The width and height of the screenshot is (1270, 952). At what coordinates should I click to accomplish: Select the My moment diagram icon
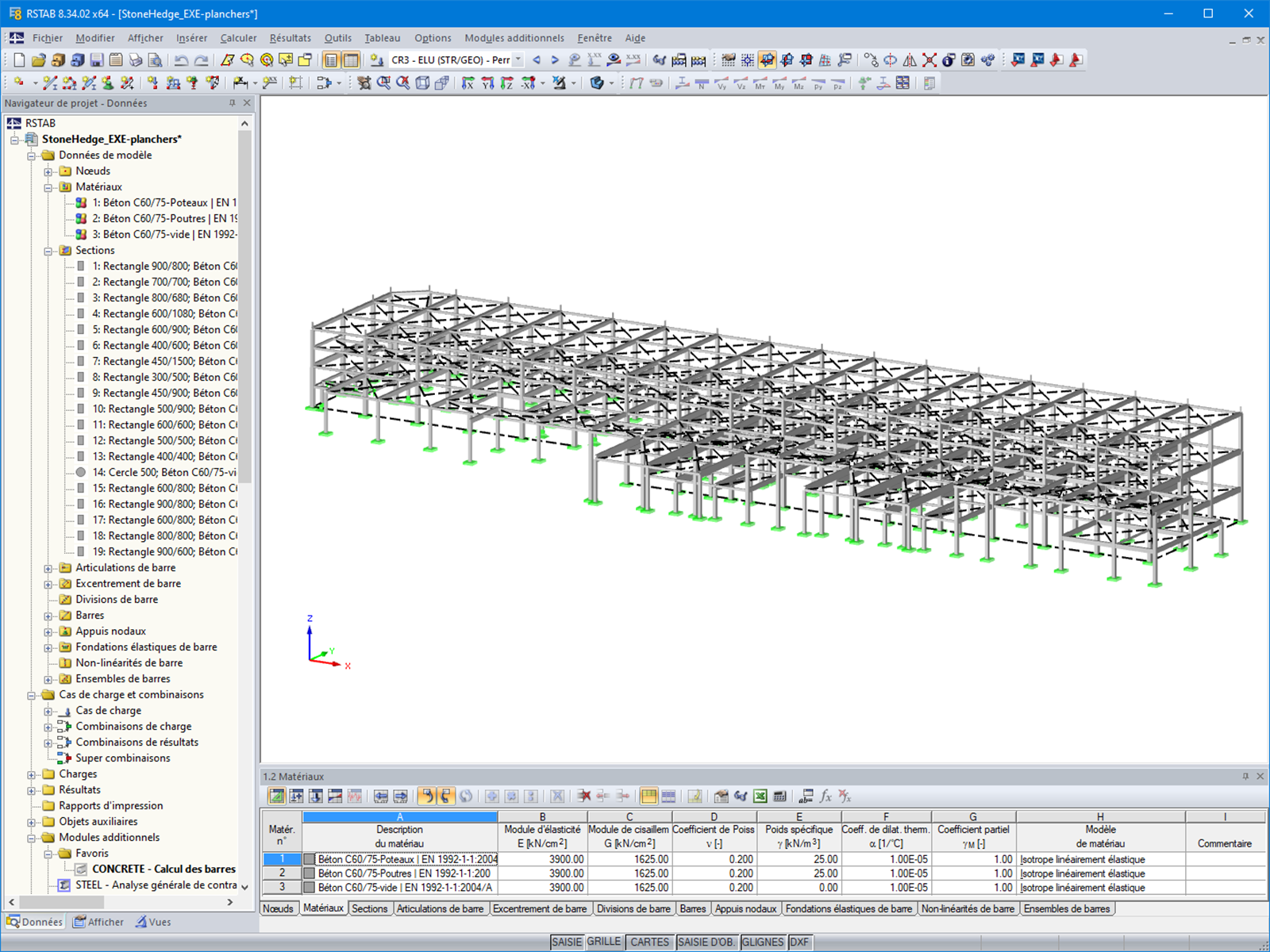(778, 83)
